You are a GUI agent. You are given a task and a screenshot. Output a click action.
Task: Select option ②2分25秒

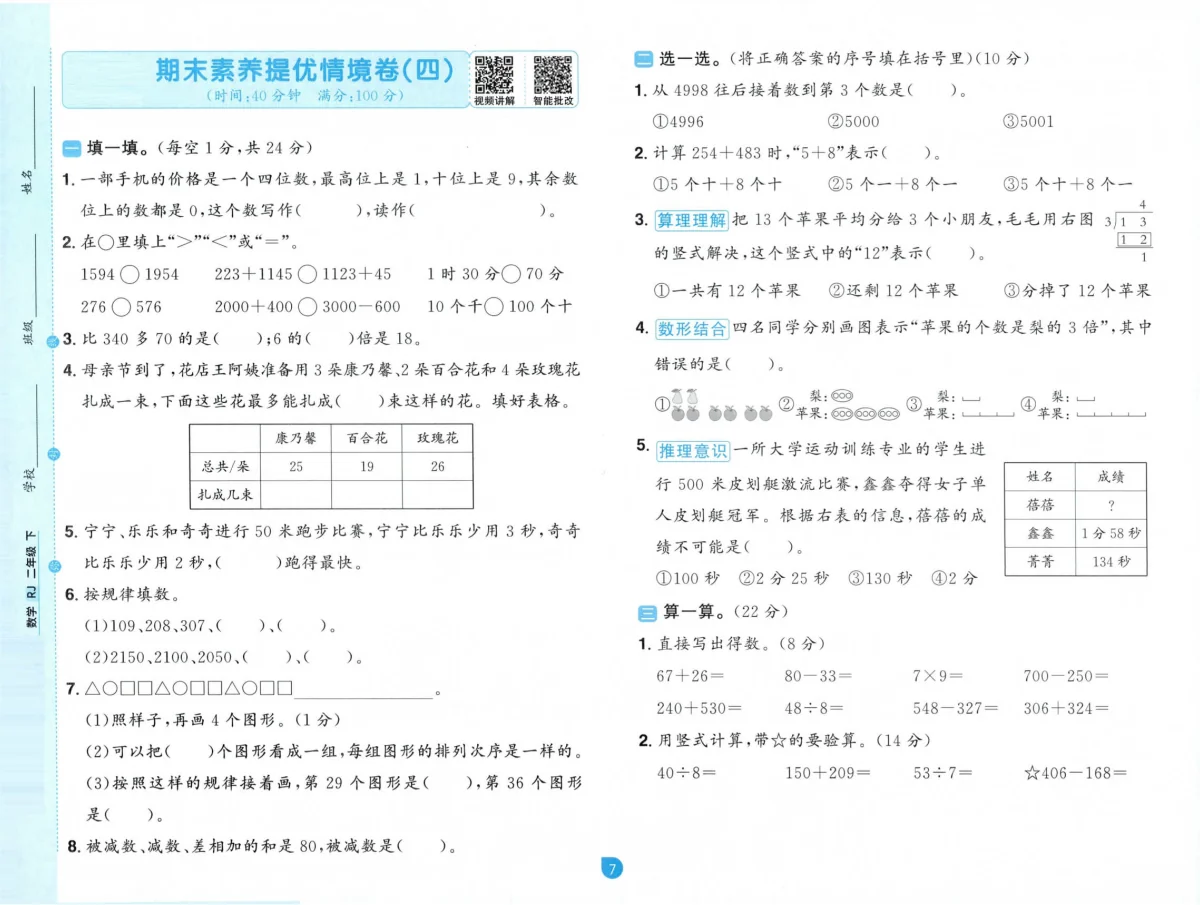[x=783, y=578]
